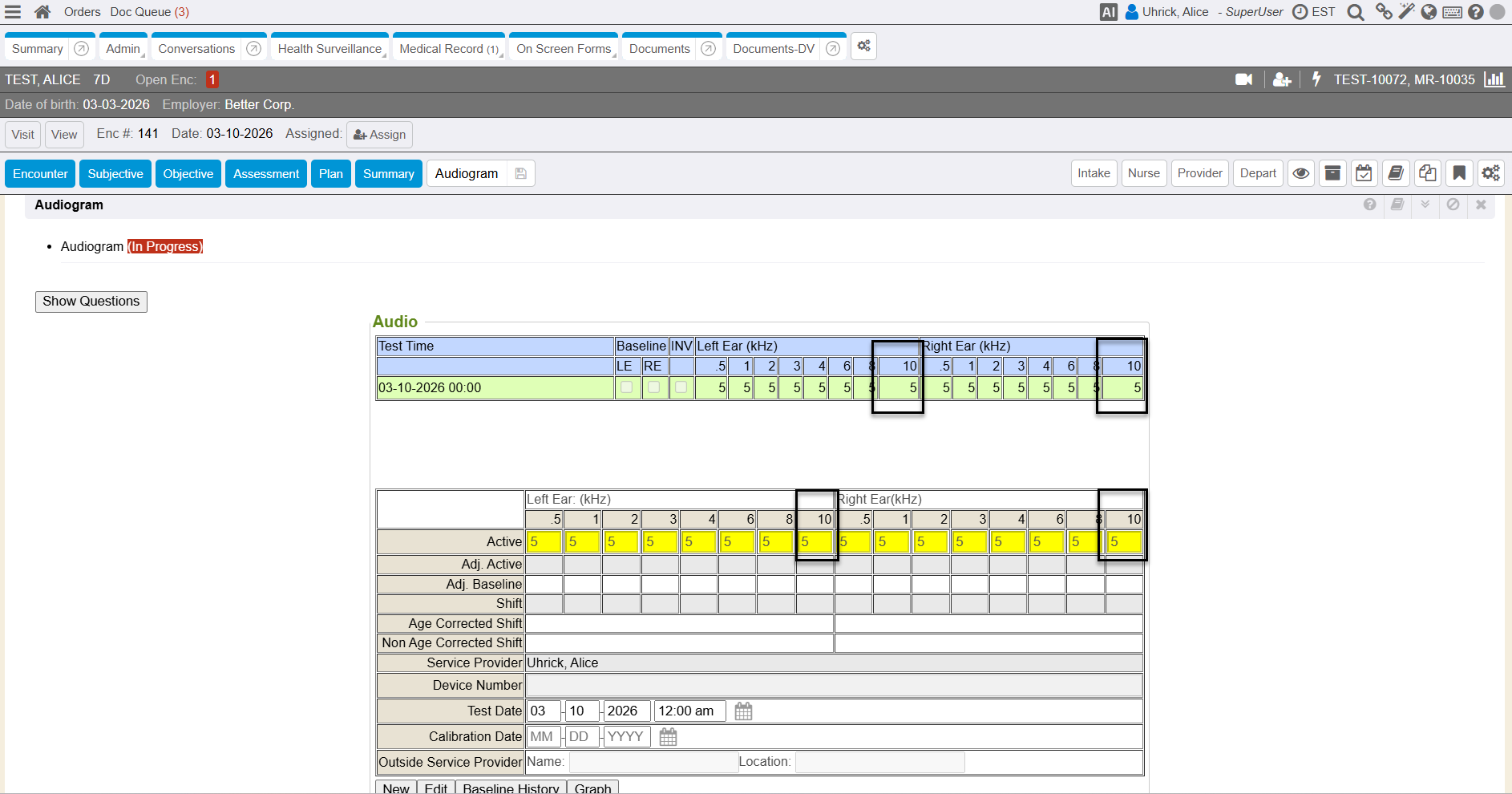Image resolution: width=1512 pixels, height=794 pixels.
Task: Expand the Documents tab arrow menu
Action: pos(708,49)
